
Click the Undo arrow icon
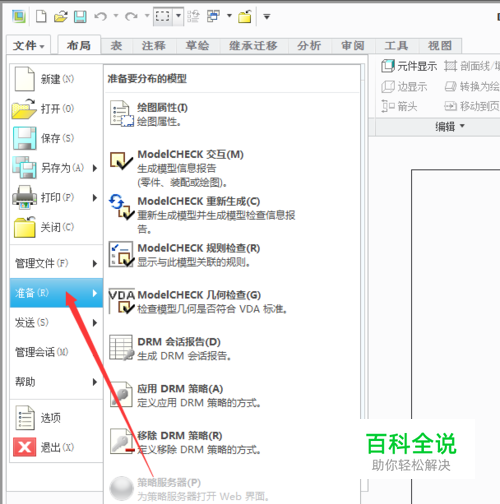point(100,16)
